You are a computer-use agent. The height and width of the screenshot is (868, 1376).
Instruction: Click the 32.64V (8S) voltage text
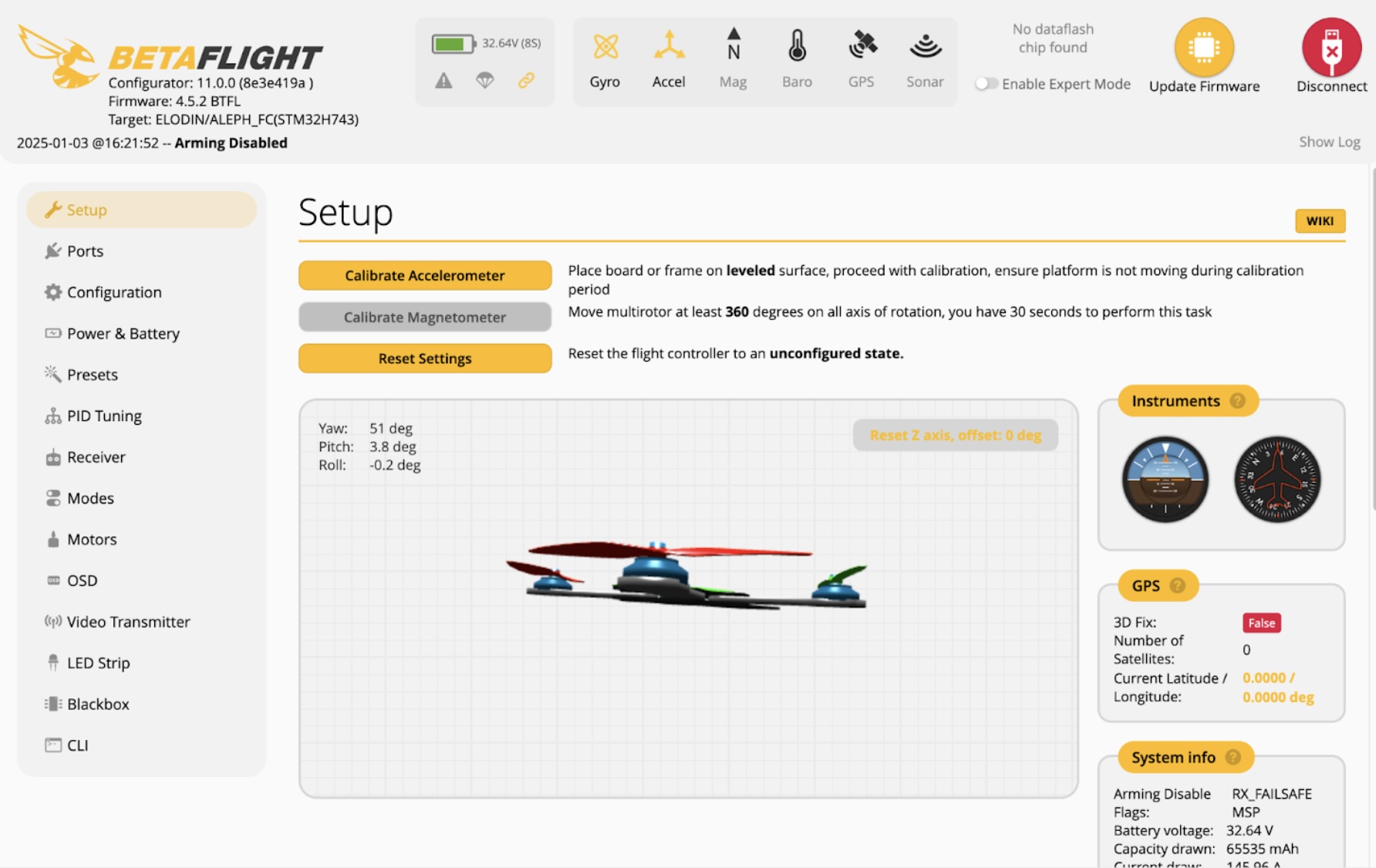pos(511,43)
